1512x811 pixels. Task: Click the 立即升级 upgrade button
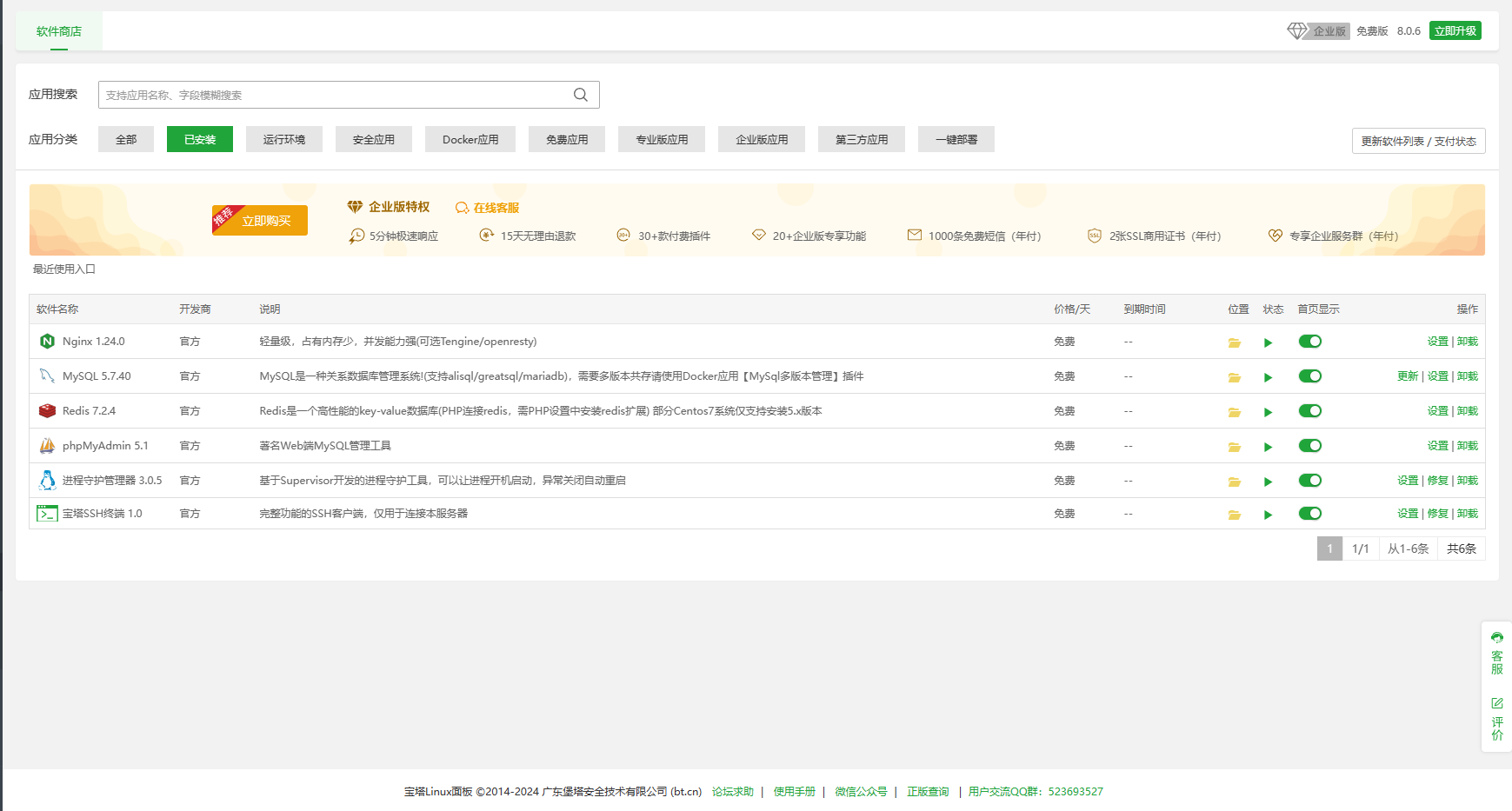pyautogui.click(x=1455, y=30)
